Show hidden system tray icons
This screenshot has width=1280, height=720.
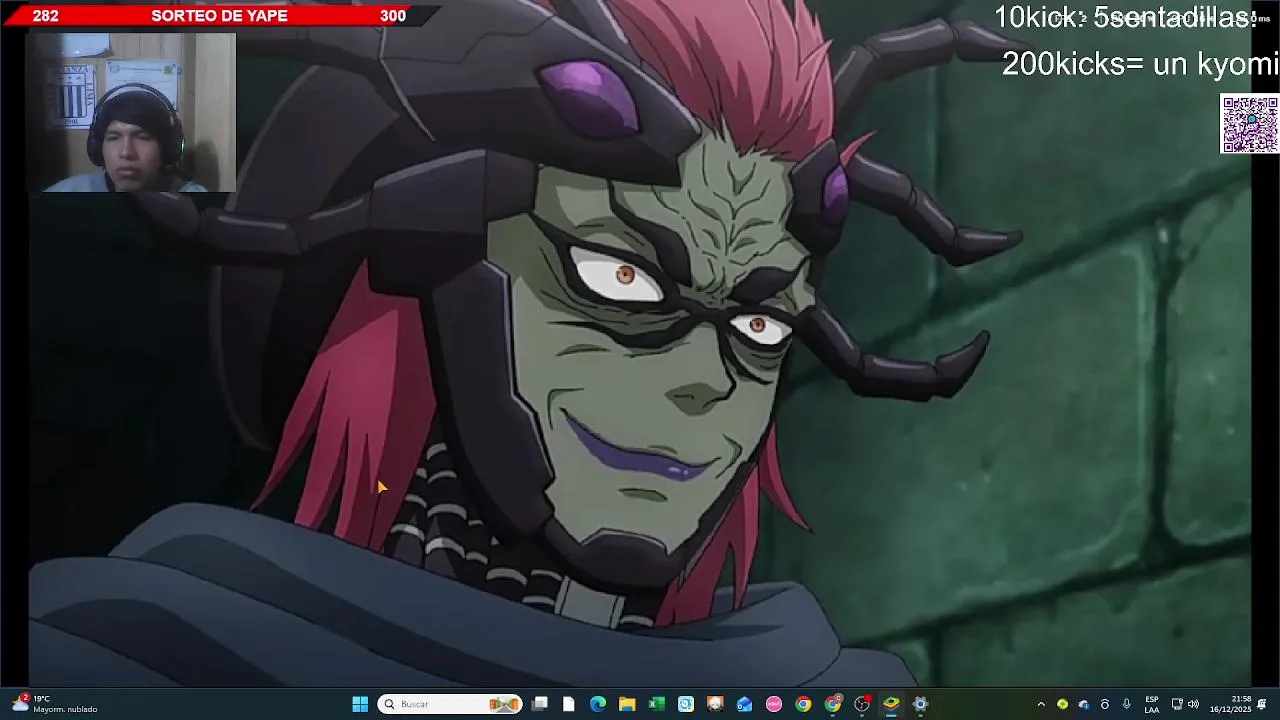click(1041, 704)
